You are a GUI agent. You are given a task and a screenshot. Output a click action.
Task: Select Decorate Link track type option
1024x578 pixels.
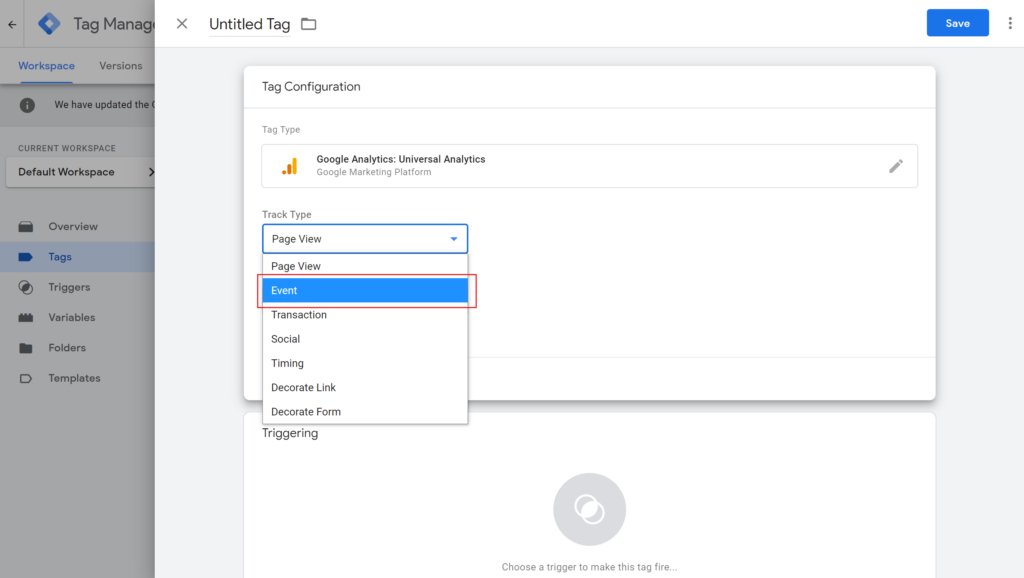coord(365,387)
